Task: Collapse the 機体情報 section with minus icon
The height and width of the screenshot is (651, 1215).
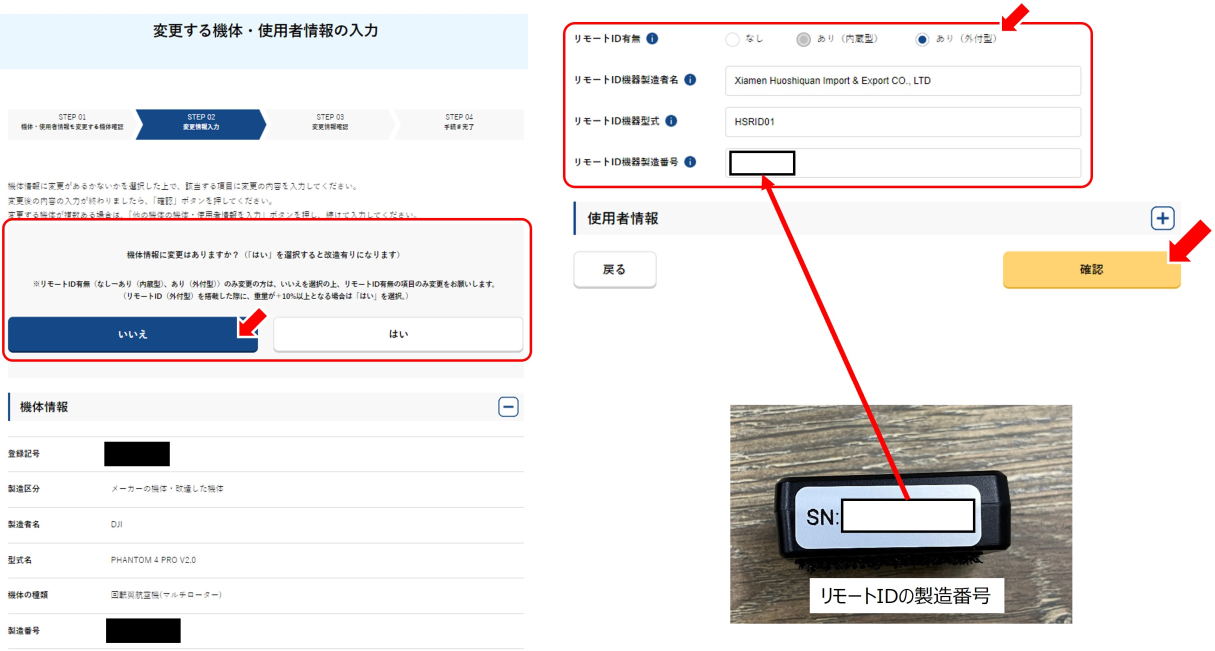Action: pos(508,407)
